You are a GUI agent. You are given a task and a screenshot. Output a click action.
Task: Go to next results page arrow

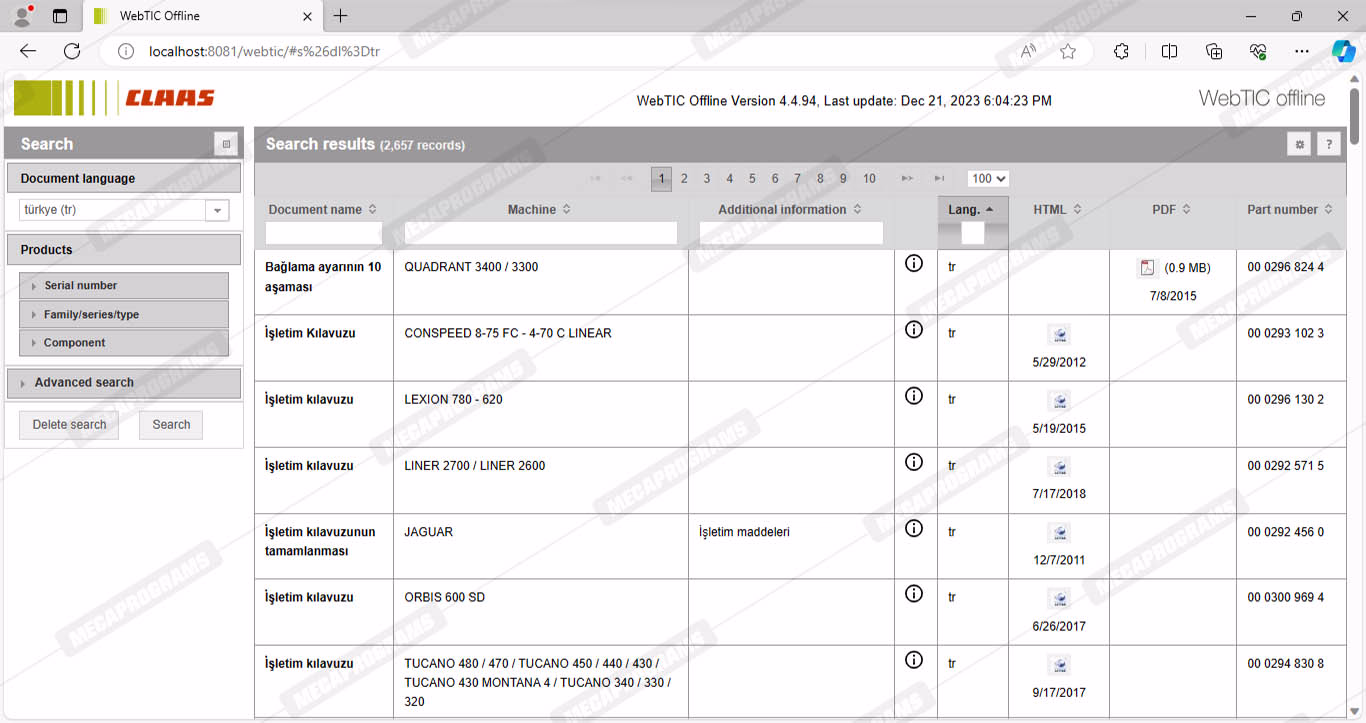[x=907, y=179]
